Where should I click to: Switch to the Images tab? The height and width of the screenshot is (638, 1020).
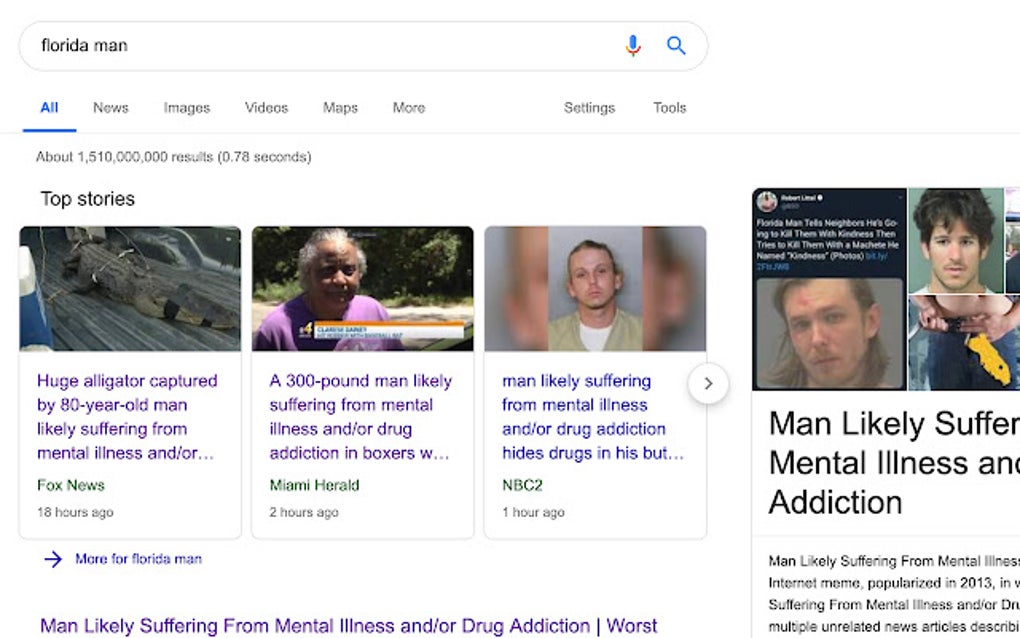click(x=186, y=107)
